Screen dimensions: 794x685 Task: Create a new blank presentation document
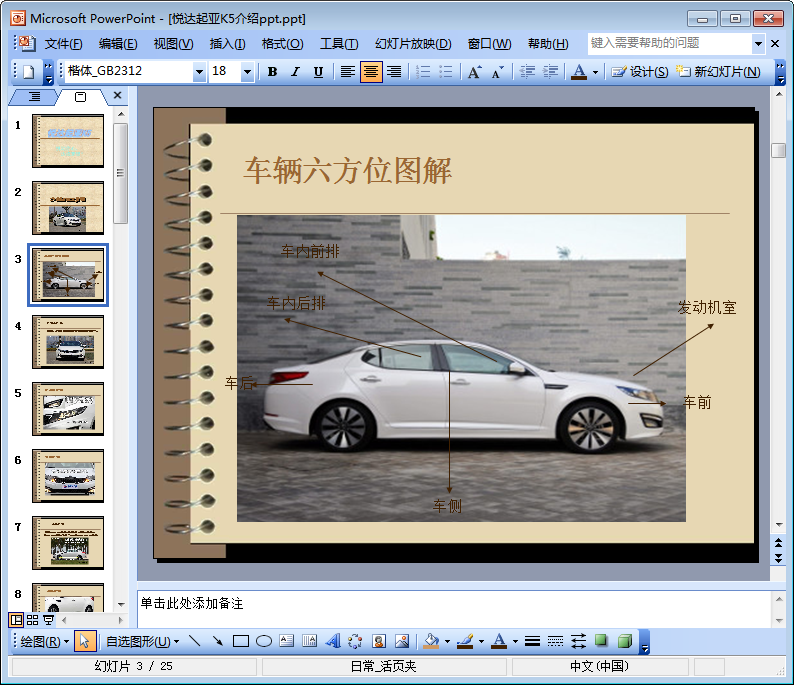pos(29,72)
